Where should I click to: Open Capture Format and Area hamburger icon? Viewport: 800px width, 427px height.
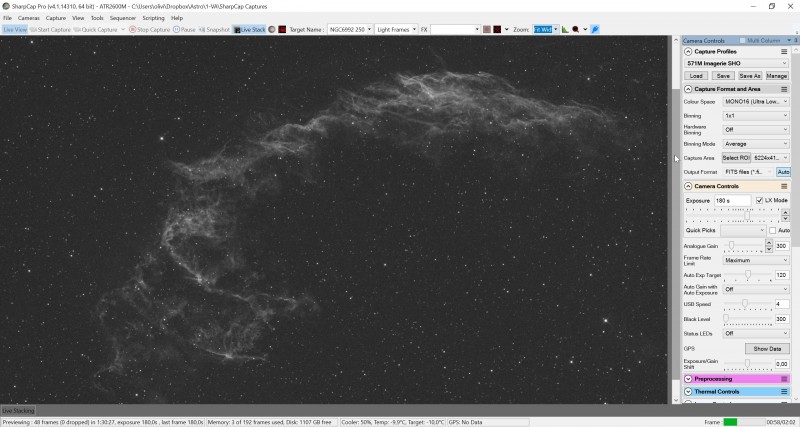tap(784, 89)
